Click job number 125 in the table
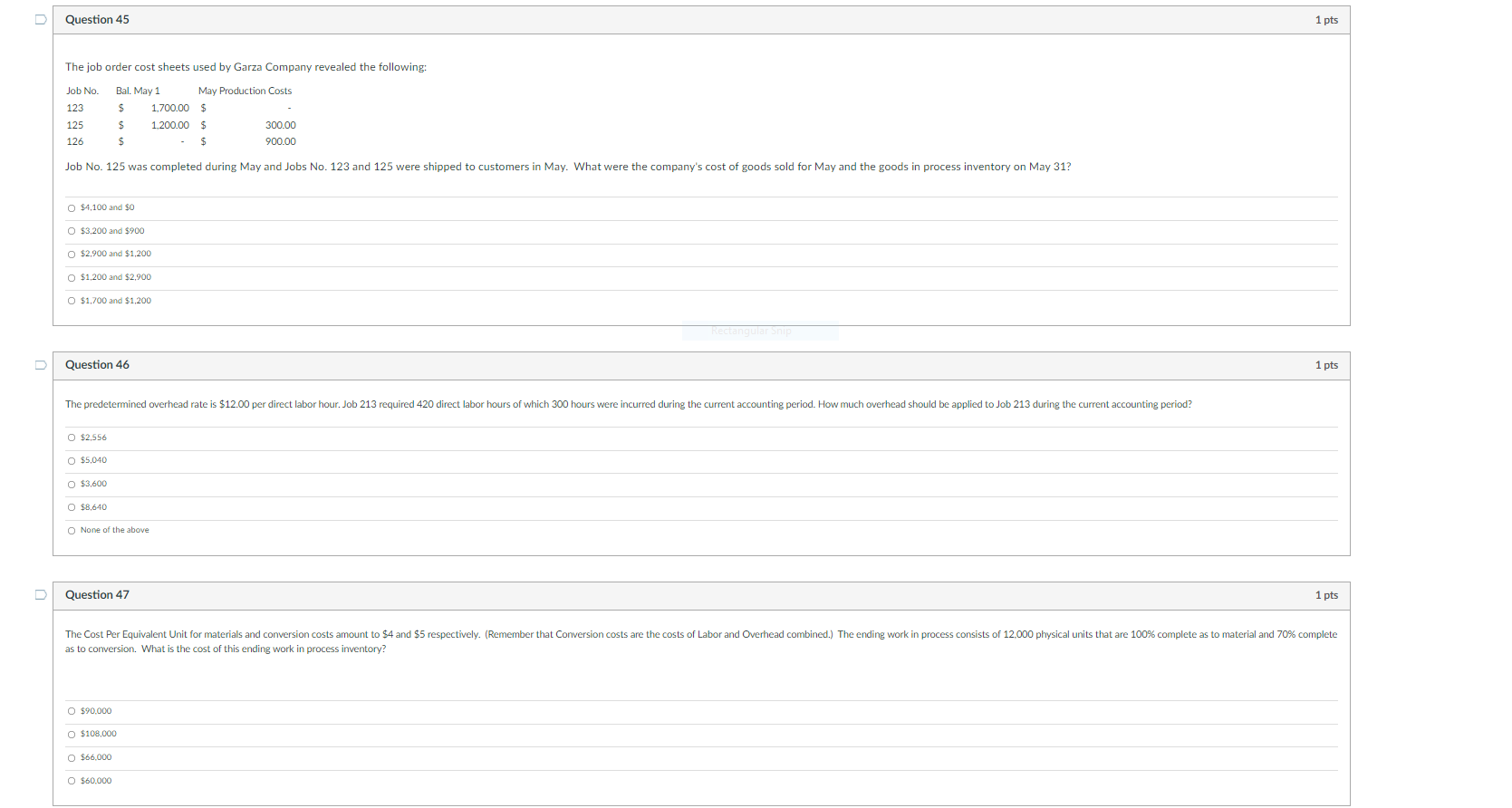The image size is (1512, 808). (75, 125)
